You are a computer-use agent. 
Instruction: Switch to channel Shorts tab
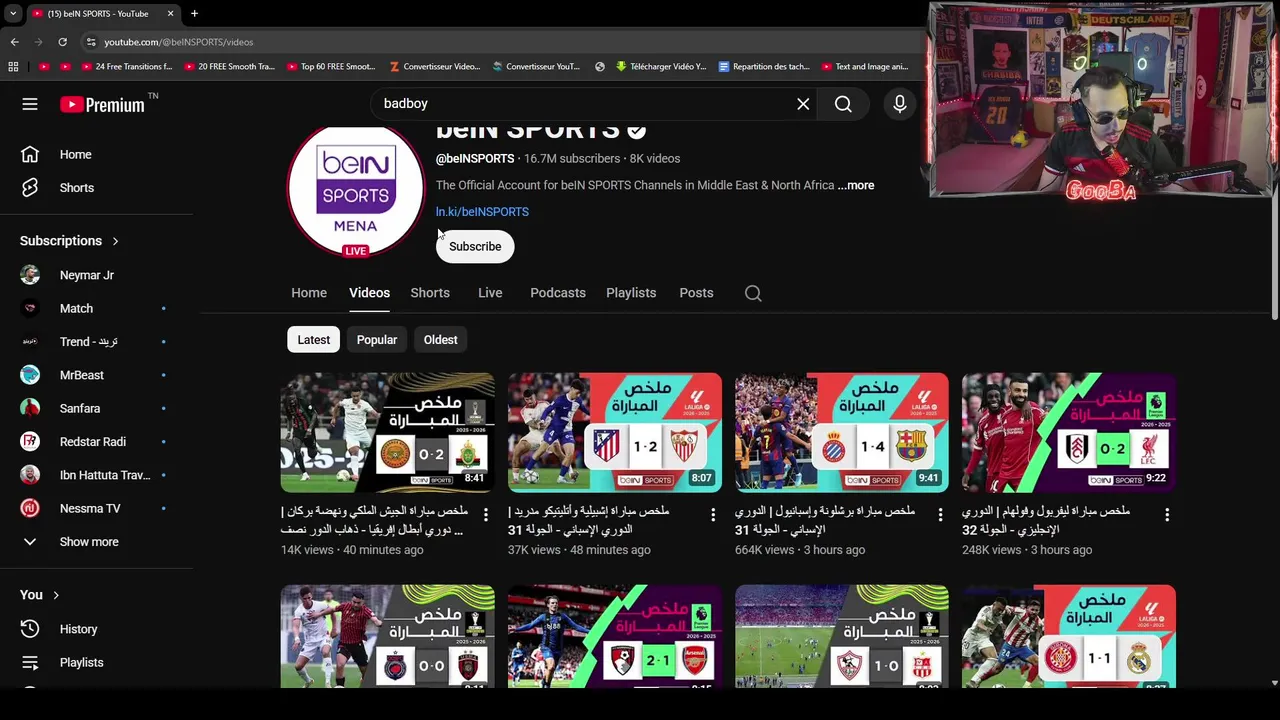(x=430, y=293)
